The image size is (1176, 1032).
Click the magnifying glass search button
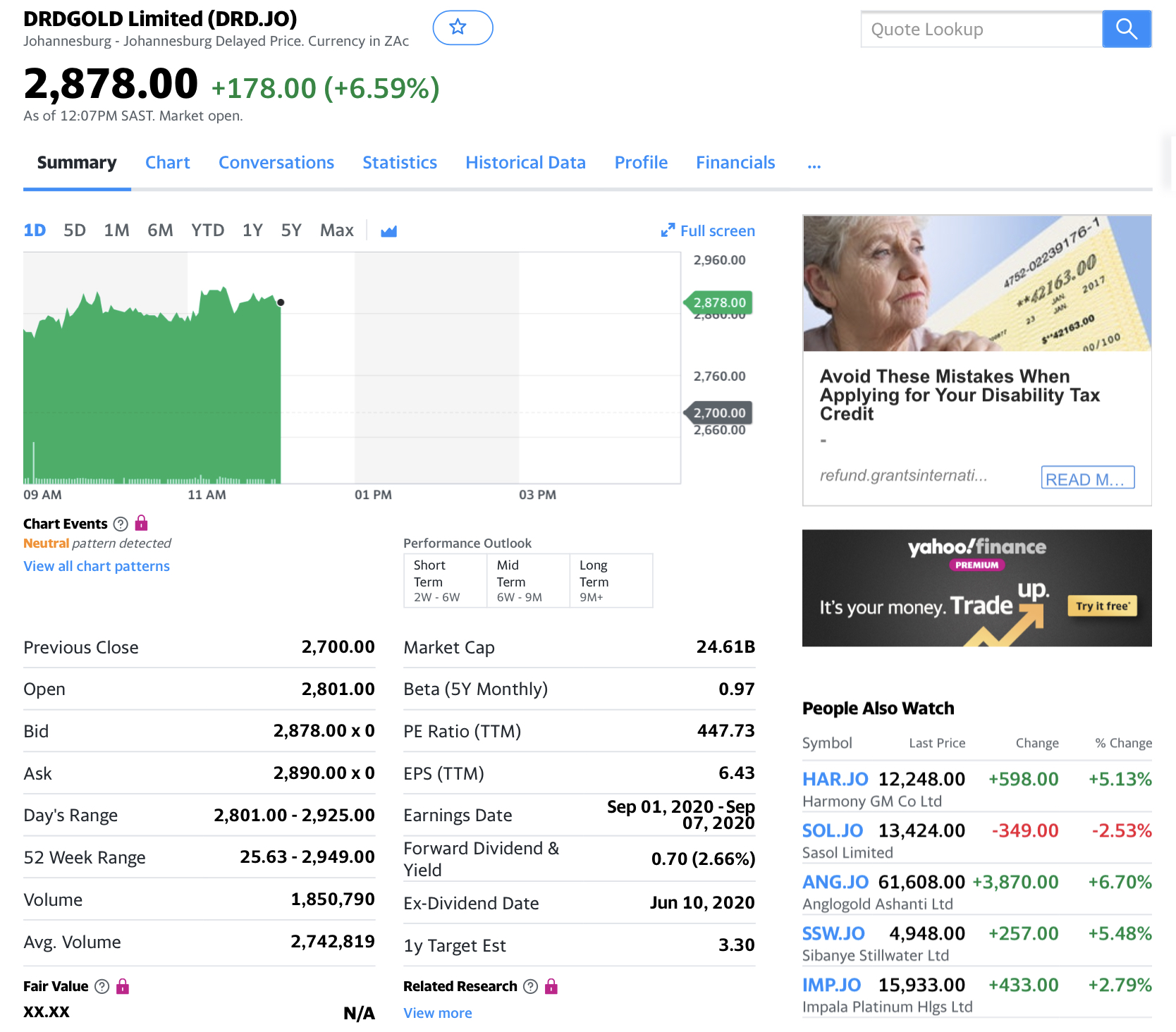(x=1127, y=29)
